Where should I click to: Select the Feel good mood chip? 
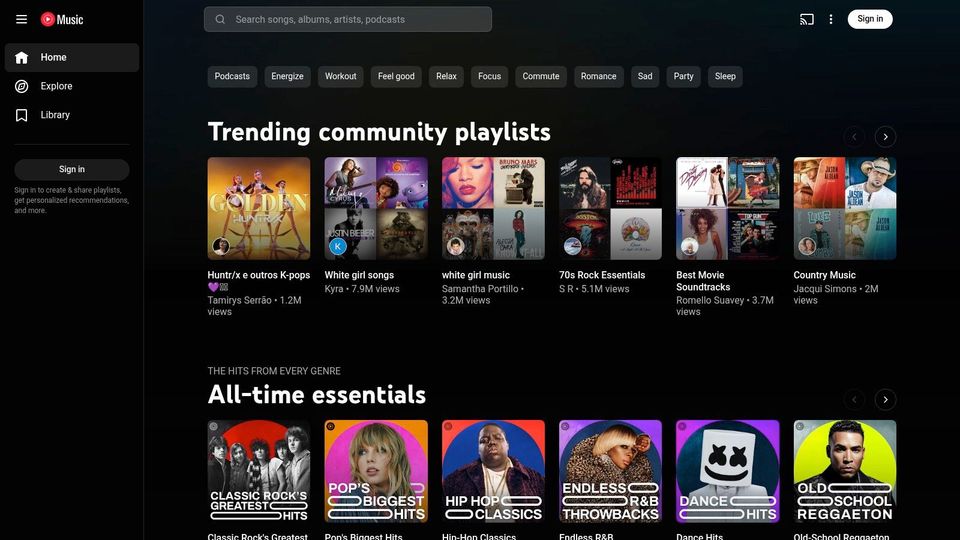(x=396, y=77)
